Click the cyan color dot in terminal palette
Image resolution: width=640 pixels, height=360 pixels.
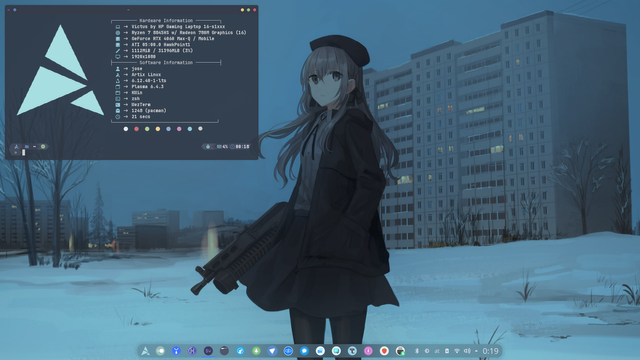point(189,129)
